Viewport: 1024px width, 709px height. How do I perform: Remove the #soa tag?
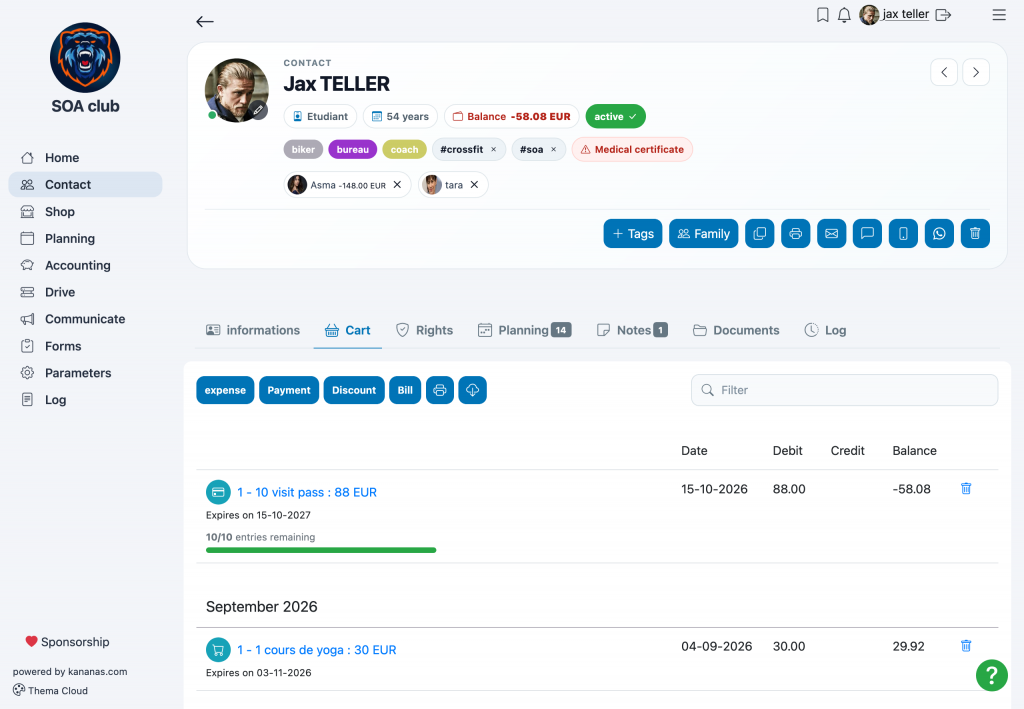click(553, 150)
